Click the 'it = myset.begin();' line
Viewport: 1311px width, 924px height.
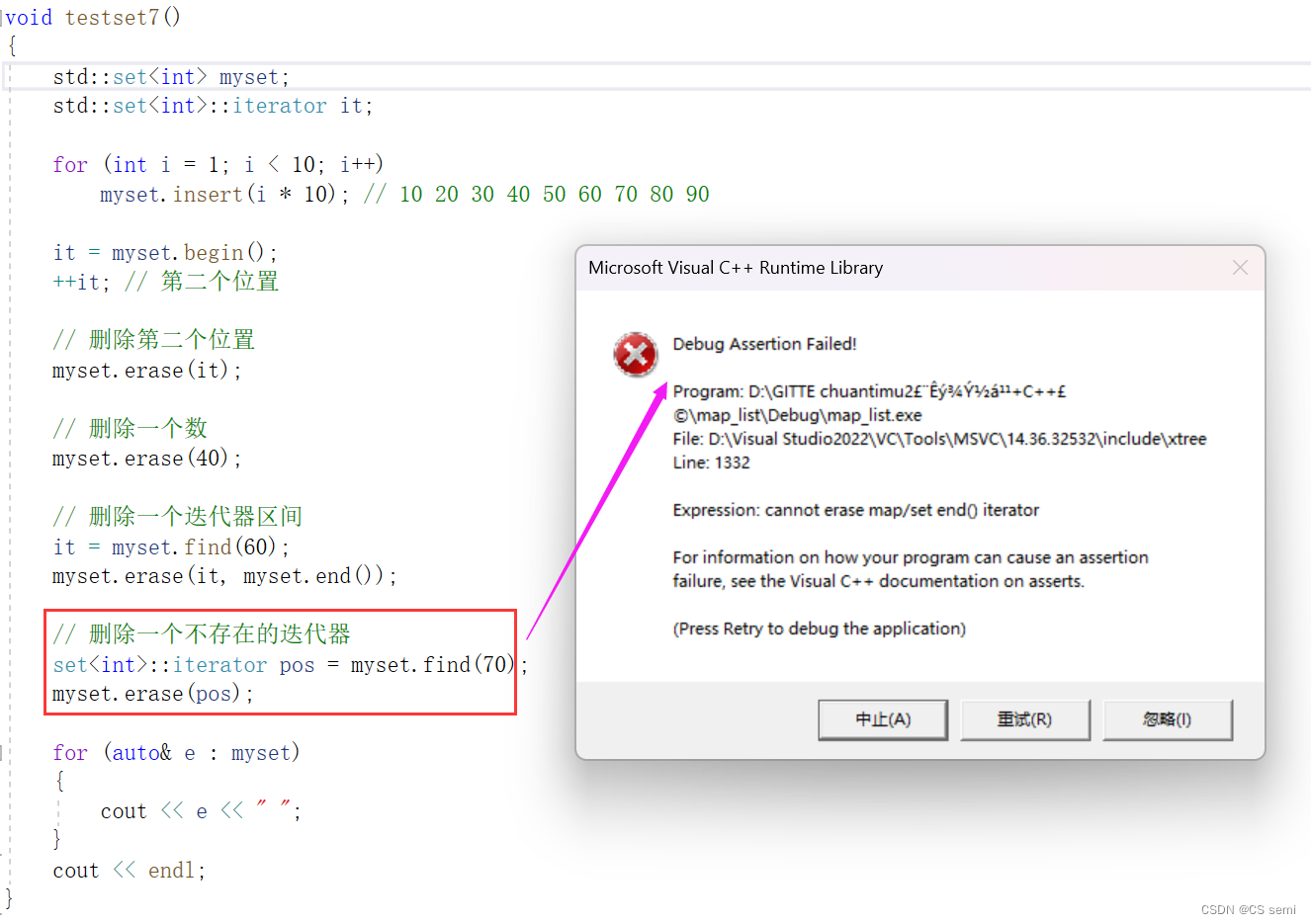165,253
